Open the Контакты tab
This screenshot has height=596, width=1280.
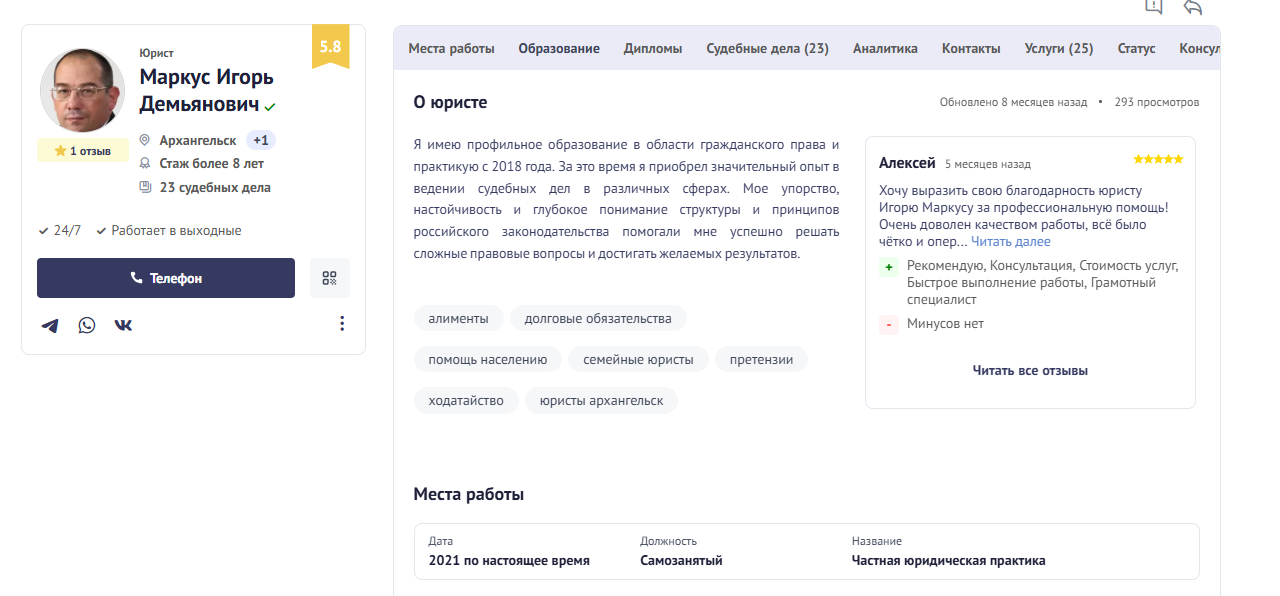point(971,48)
